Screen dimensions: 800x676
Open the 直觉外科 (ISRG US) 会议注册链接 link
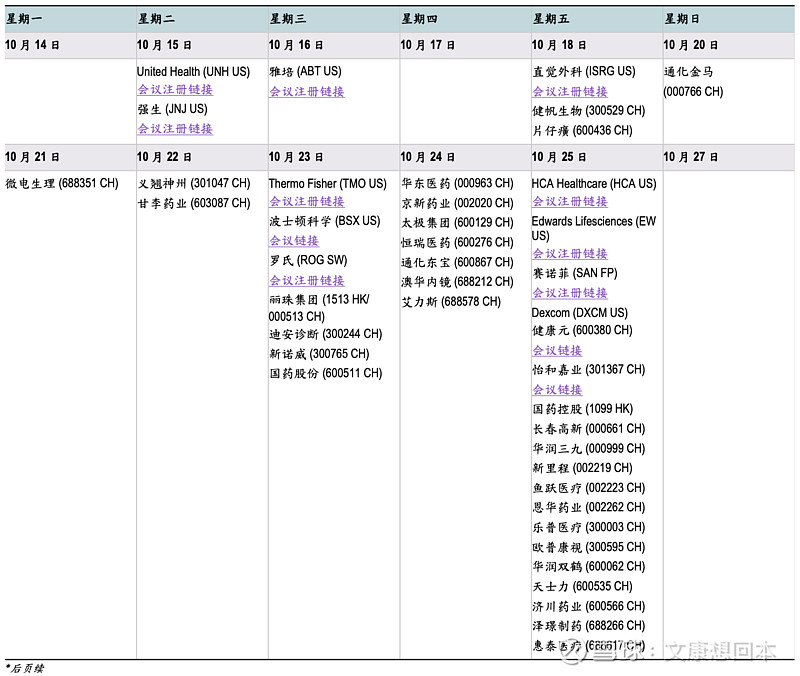(x=570, y=92)
